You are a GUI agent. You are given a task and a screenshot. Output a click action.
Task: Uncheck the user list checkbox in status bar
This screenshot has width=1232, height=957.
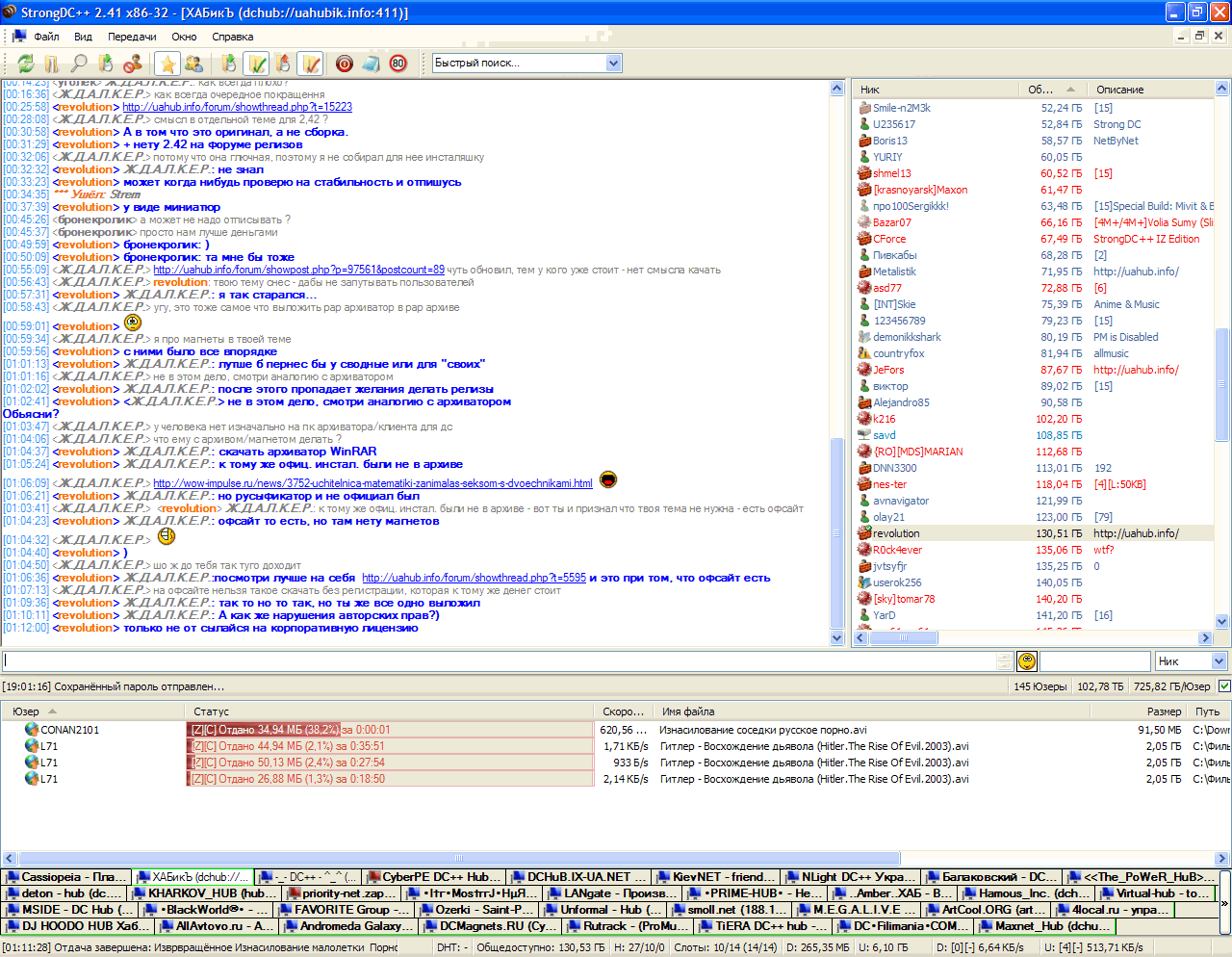(1223, 686)
